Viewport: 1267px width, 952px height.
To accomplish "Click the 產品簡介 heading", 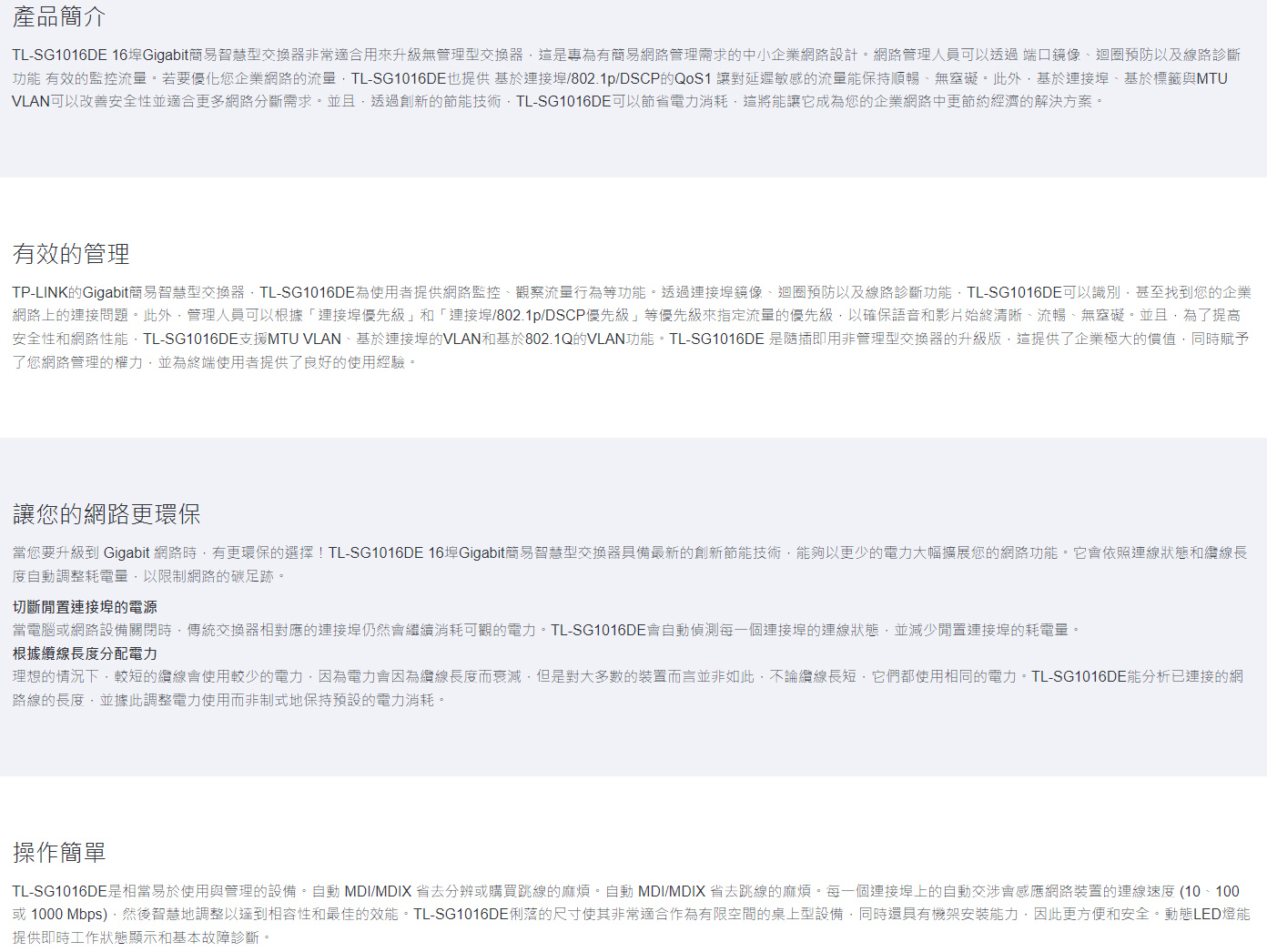I will 59,16.
